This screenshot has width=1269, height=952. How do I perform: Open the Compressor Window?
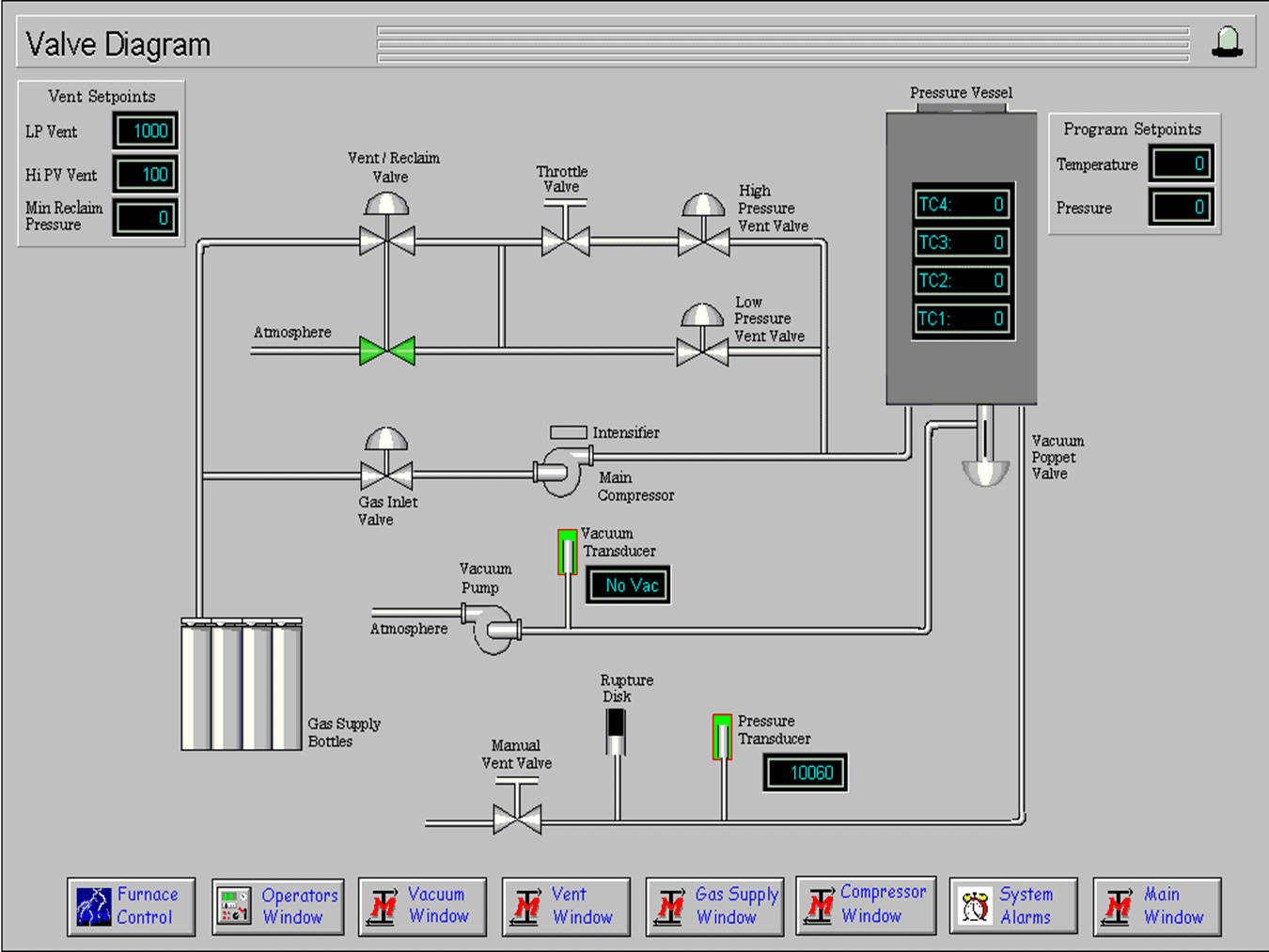[866, 906]
